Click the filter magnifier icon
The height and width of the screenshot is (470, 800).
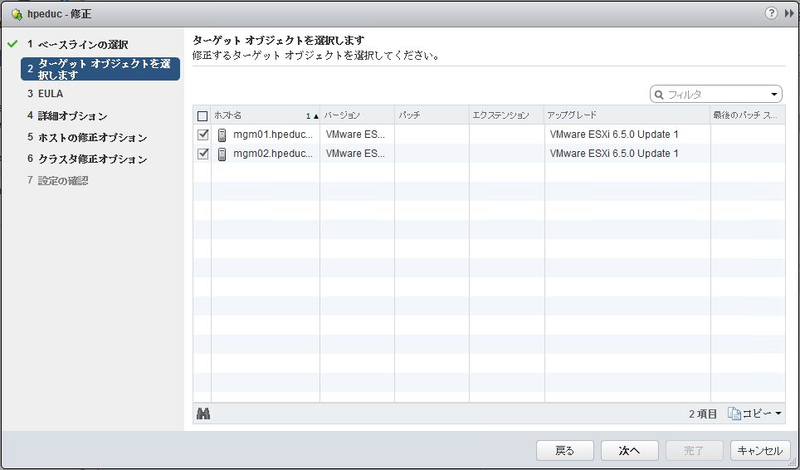tap(659, 94)
